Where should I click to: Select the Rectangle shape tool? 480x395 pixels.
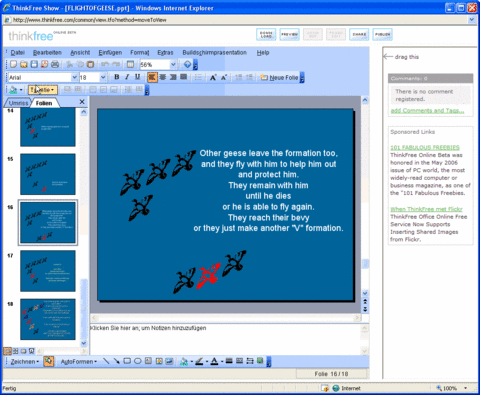click(x=127, y=361)
